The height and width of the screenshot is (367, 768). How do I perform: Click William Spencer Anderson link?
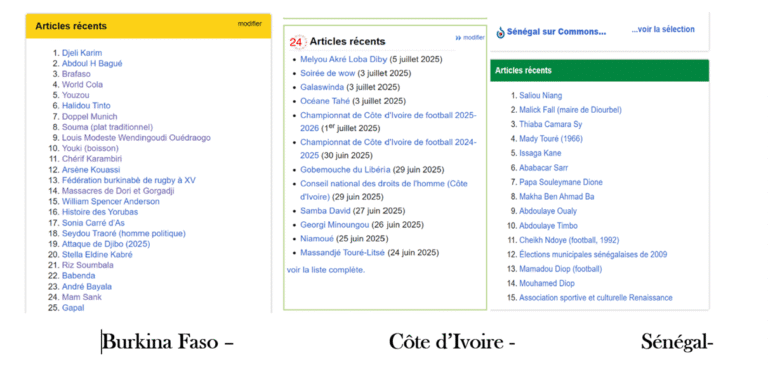tap(111, 201)
